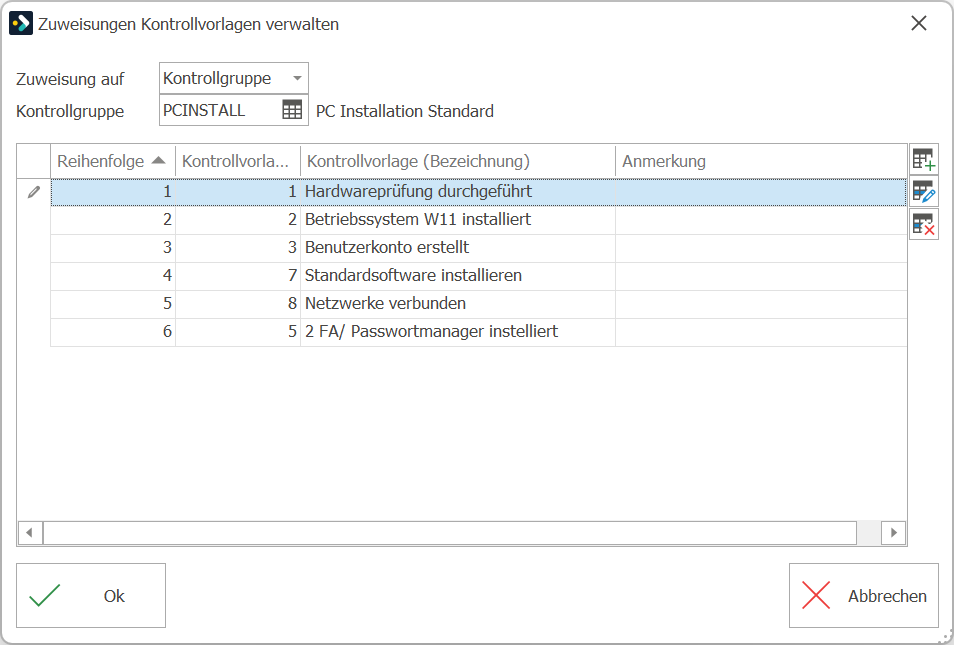The width and height of the screenshot is (954, 645).
Task: Click the Zuweisung auf label
Action: [x=70, y=79]
